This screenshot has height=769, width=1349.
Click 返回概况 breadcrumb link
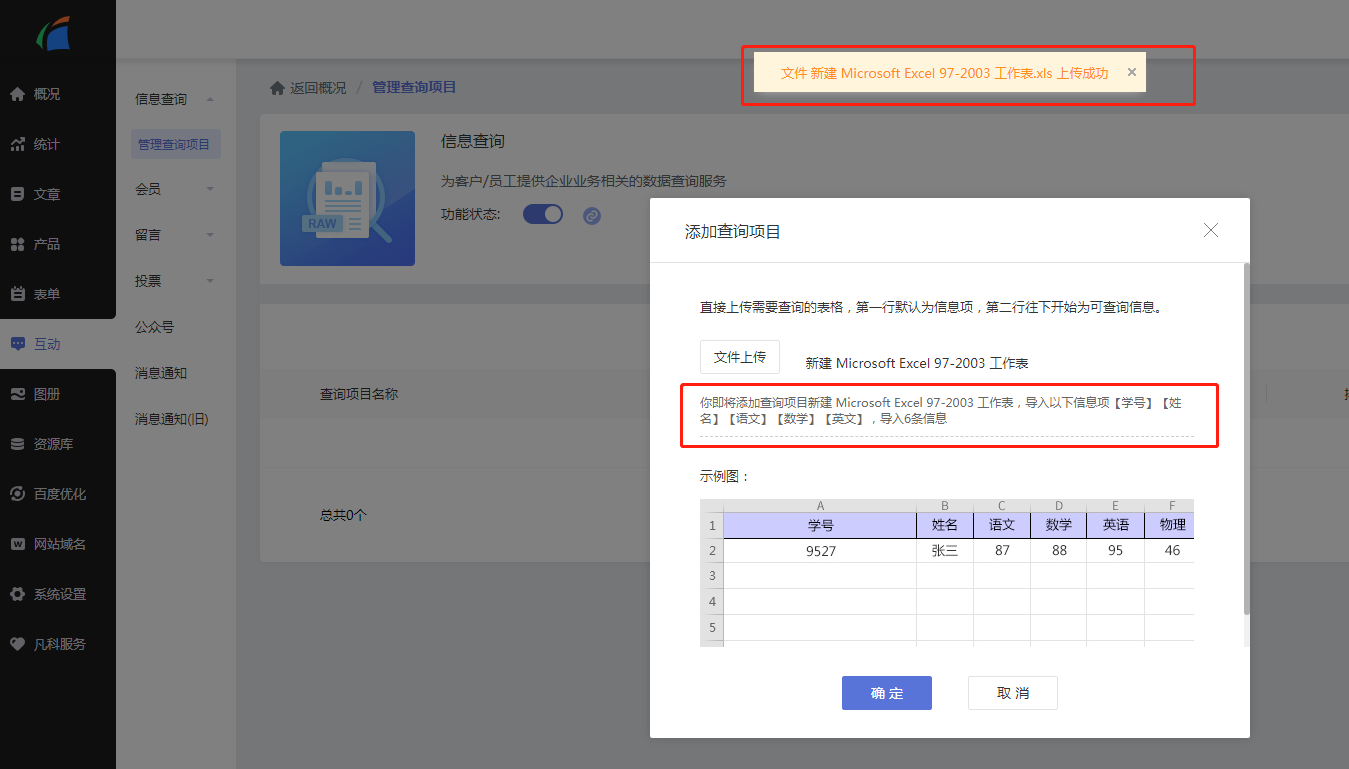[x=318, y=88]
